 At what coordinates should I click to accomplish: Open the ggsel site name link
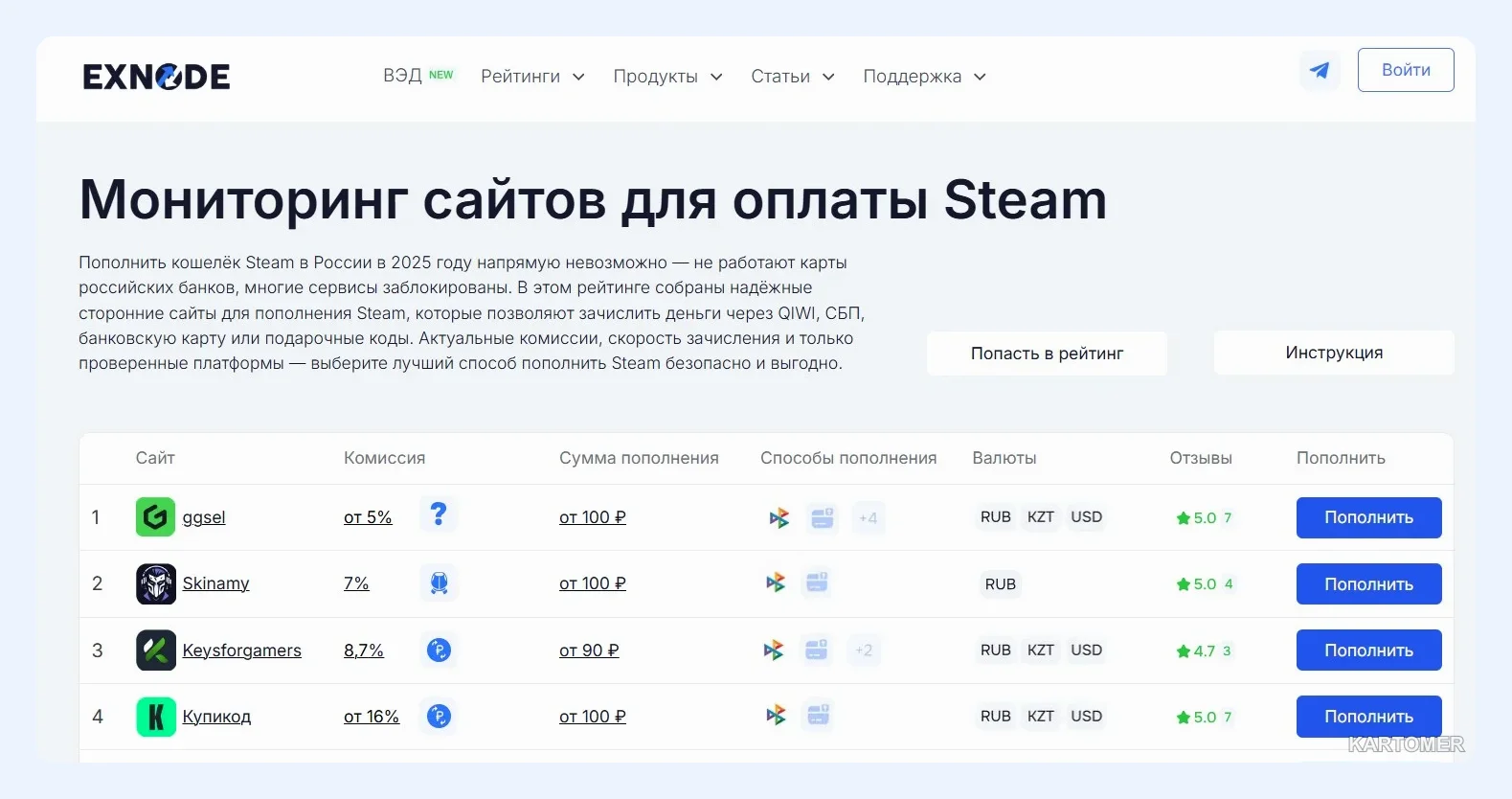coord(204,517)
